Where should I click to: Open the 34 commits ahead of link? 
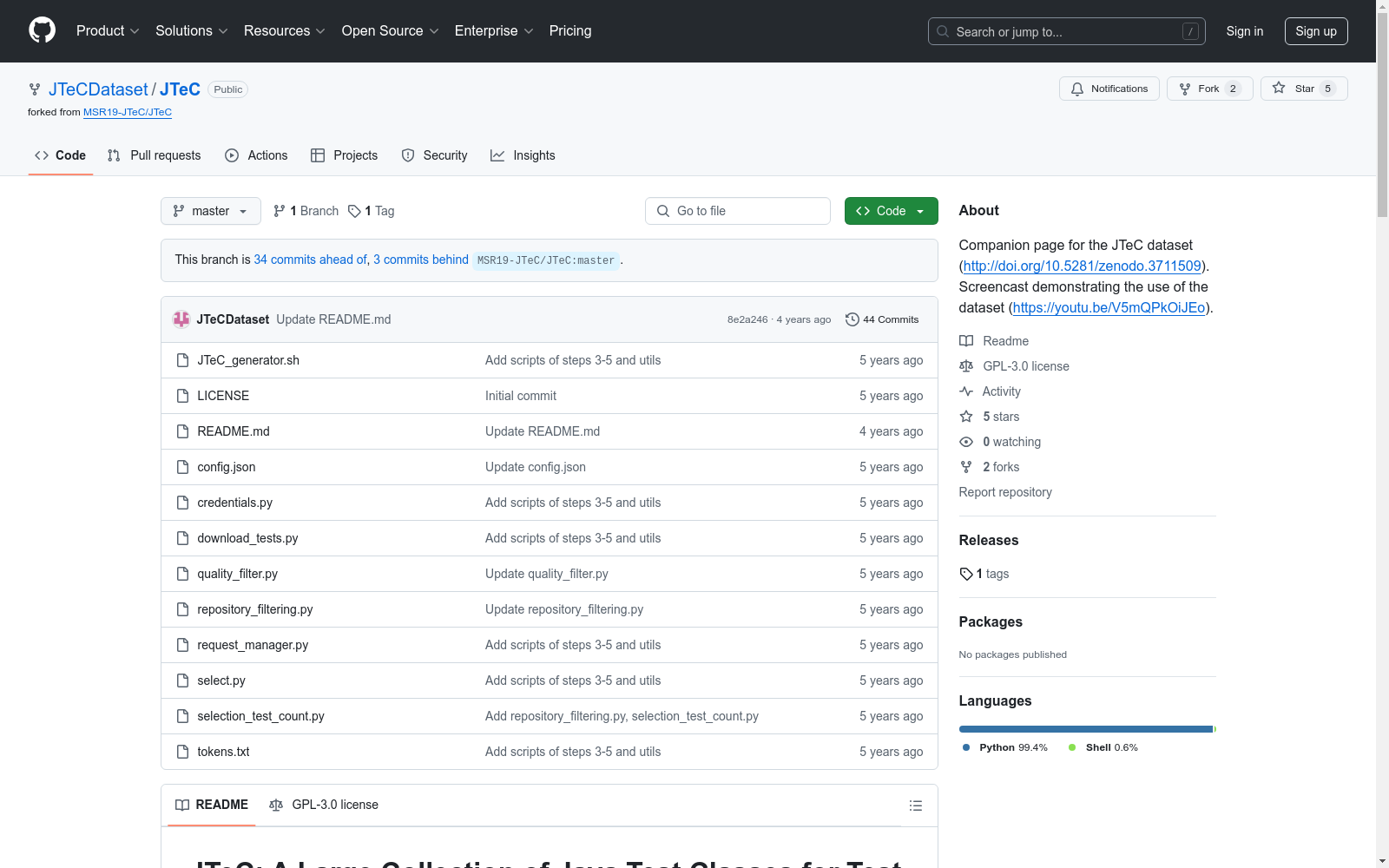click(311, 260)
